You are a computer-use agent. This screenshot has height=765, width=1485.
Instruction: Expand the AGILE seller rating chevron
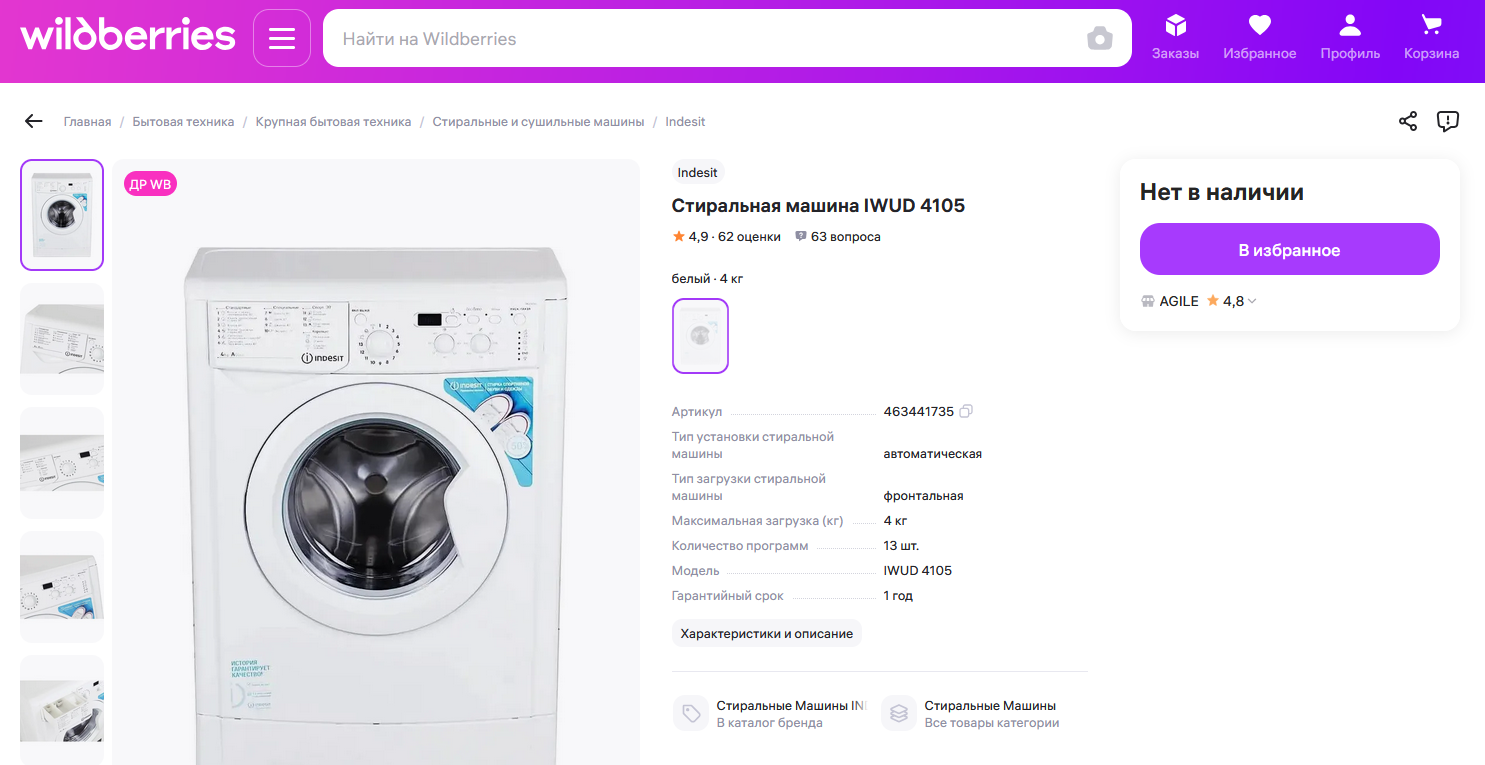pyautogui.click(x=1252, y=301)
